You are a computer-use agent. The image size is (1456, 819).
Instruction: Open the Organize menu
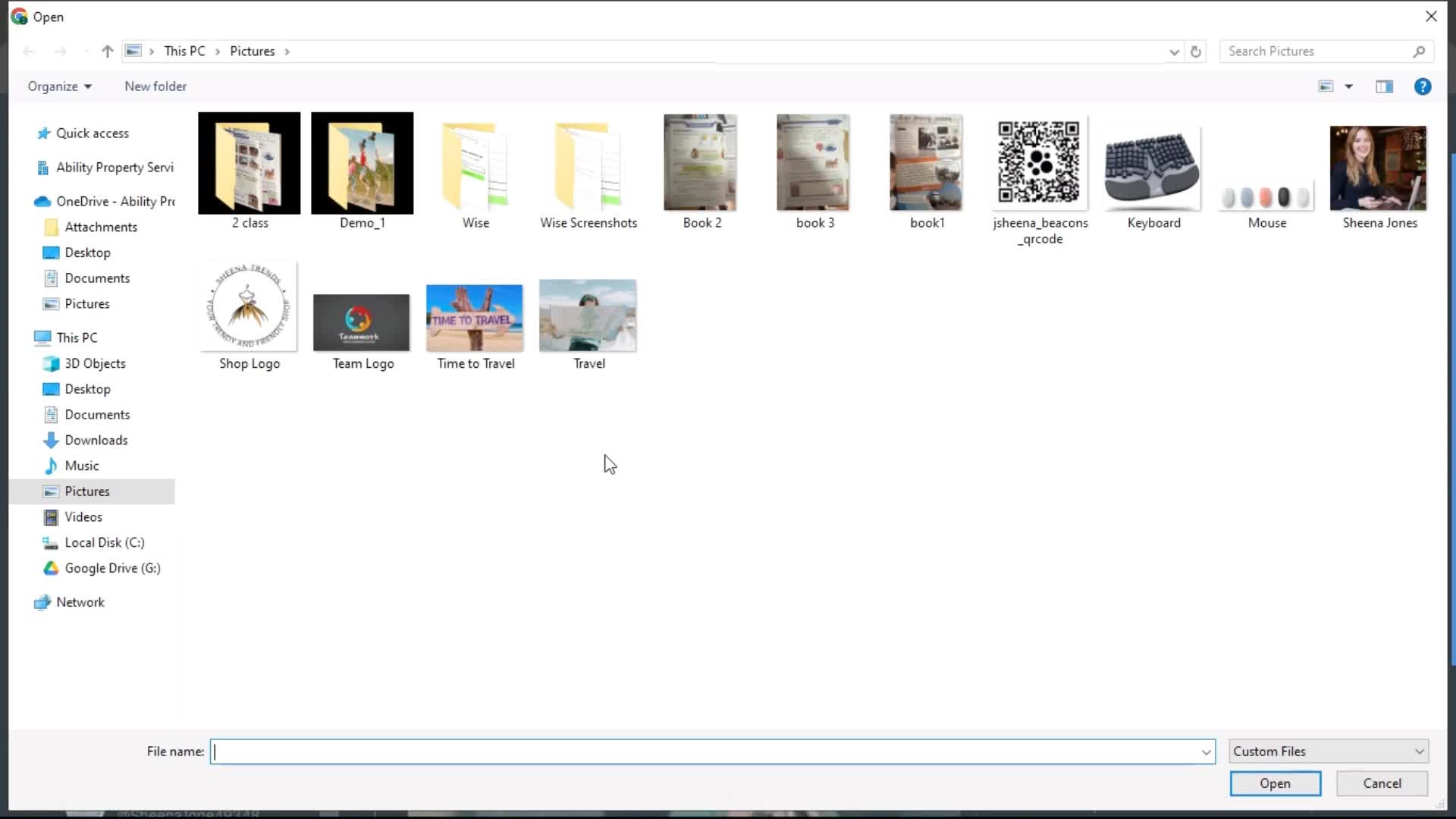[x=56, y=86]
